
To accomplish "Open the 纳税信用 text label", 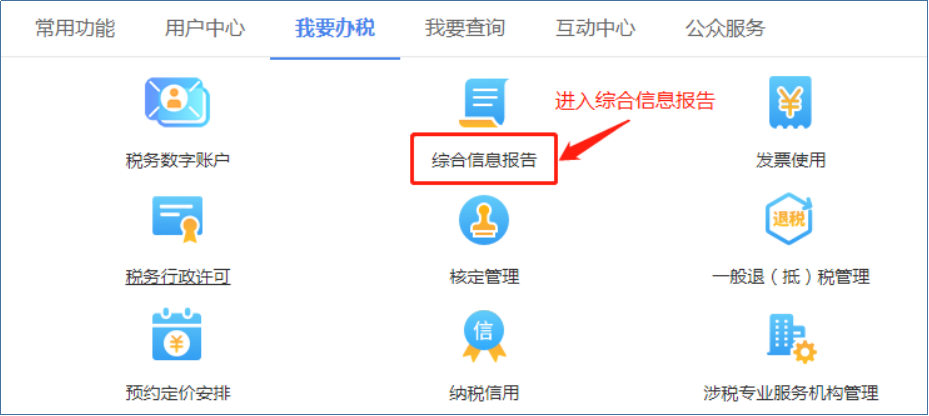I will click(x=484, y=392).
